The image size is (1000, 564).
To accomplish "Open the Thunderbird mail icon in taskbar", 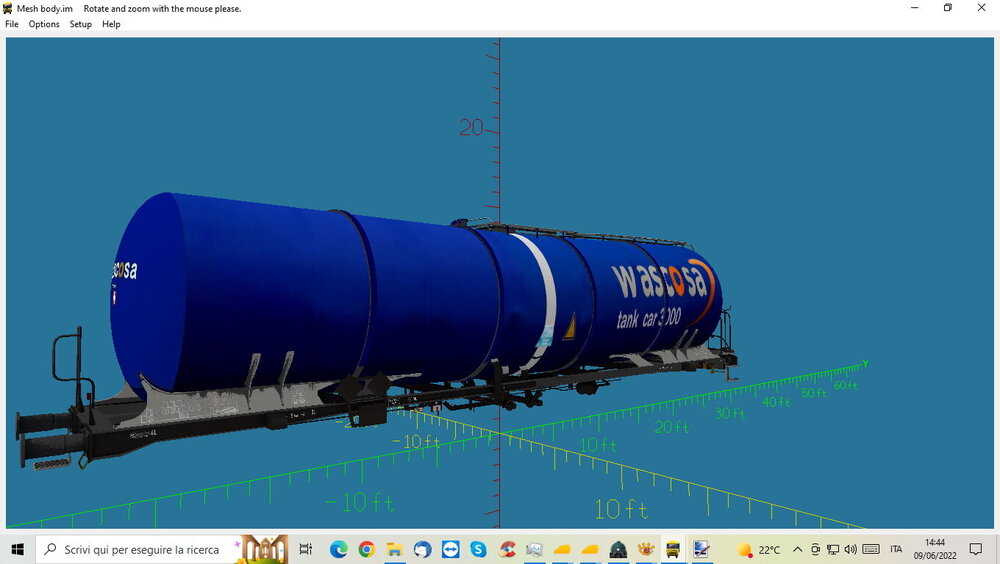I will 422,549.
